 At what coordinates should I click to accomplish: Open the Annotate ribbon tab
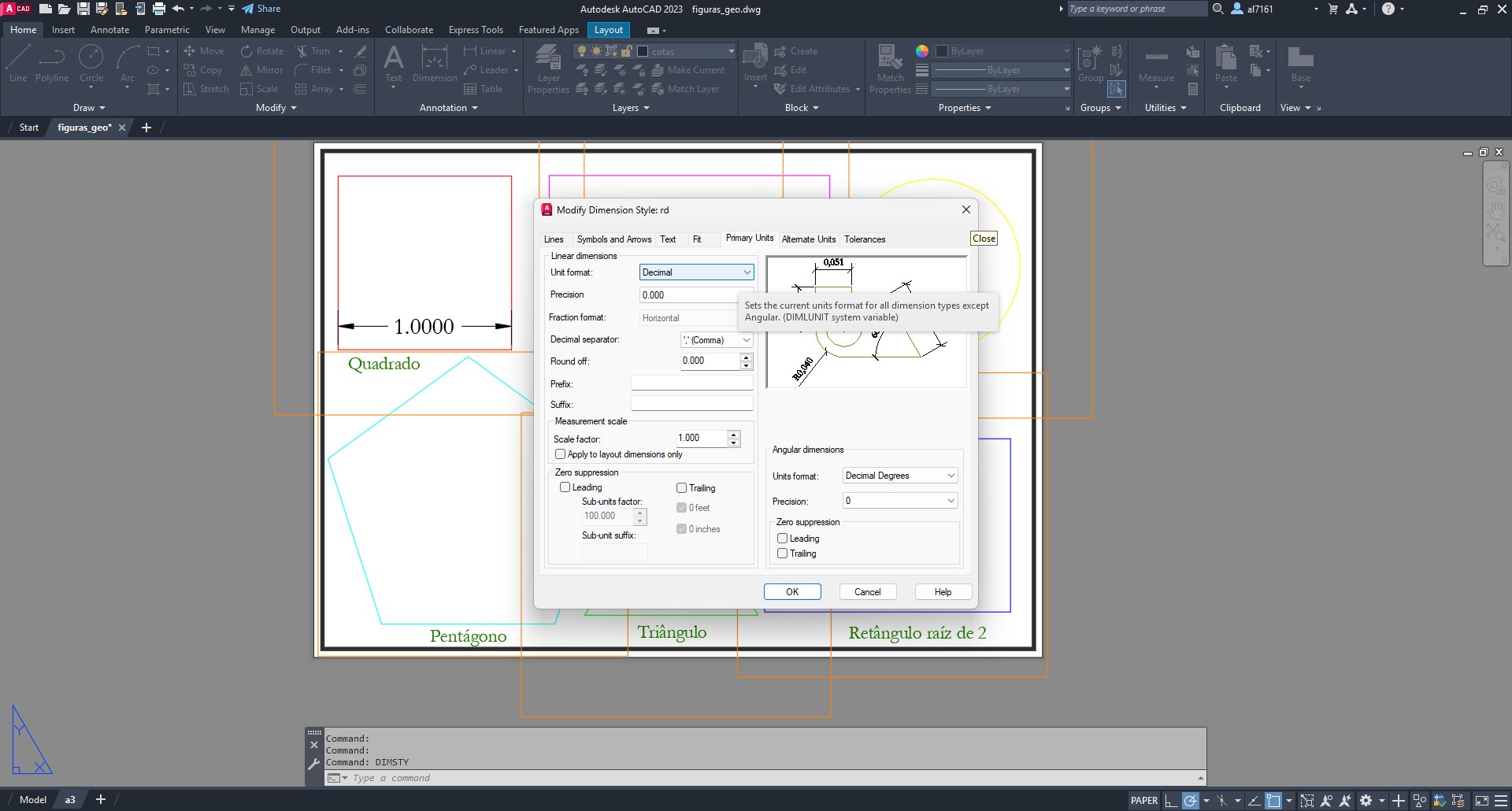(109, 30)
